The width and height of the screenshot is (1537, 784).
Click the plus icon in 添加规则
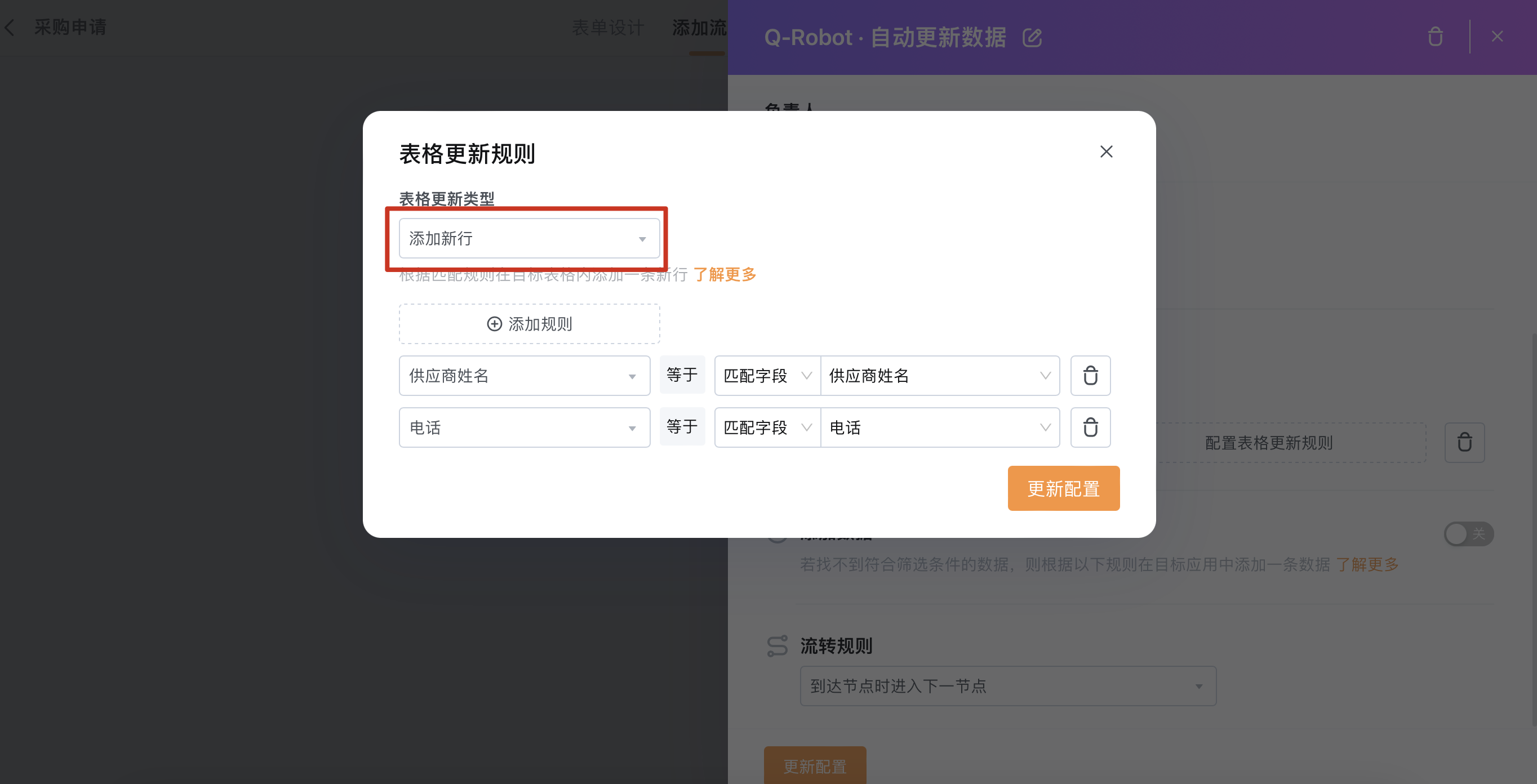(x=494, y=324)
